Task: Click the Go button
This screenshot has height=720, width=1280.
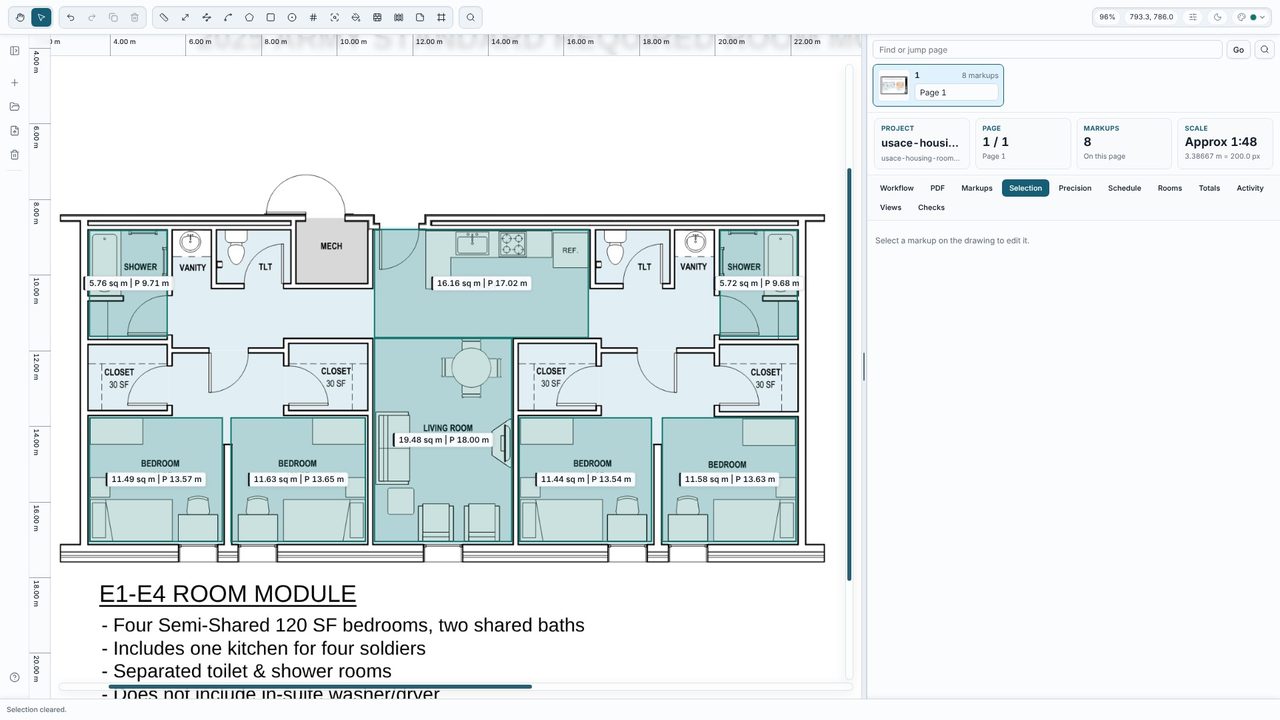Action: point(1238,50)
